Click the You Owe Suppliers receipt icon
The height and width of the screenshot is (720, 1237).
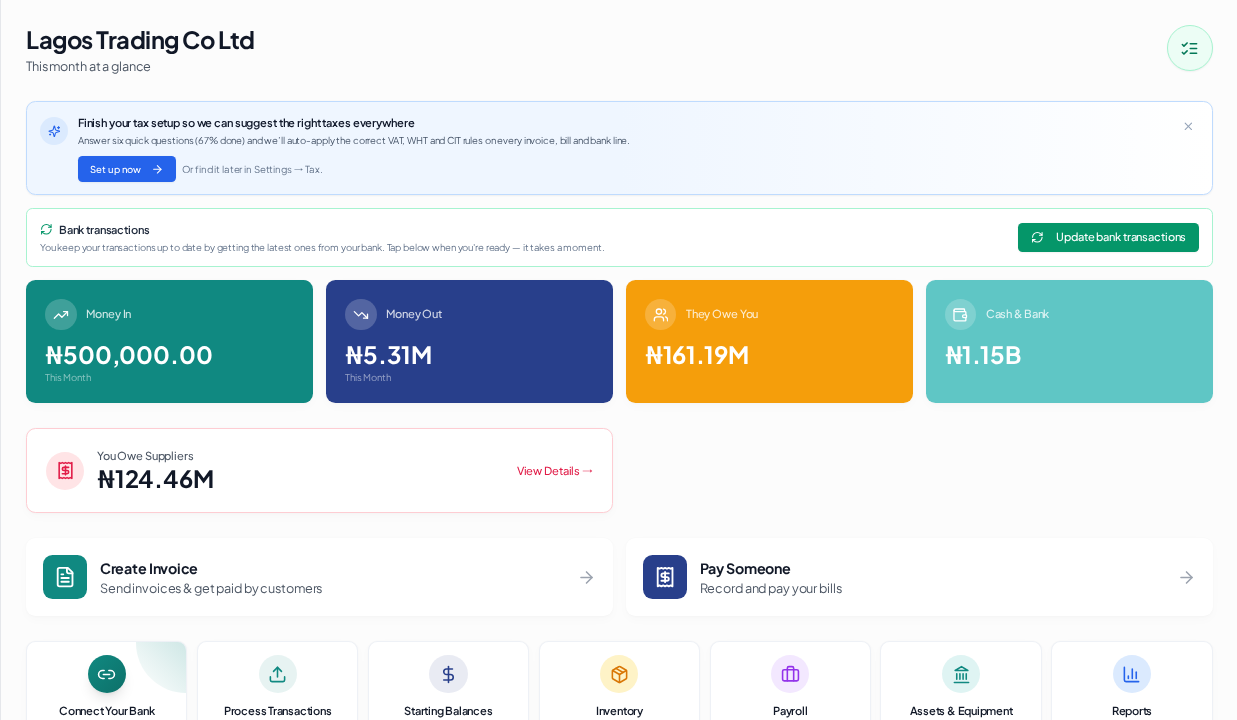pyautogui.click(x=65, y=470)
